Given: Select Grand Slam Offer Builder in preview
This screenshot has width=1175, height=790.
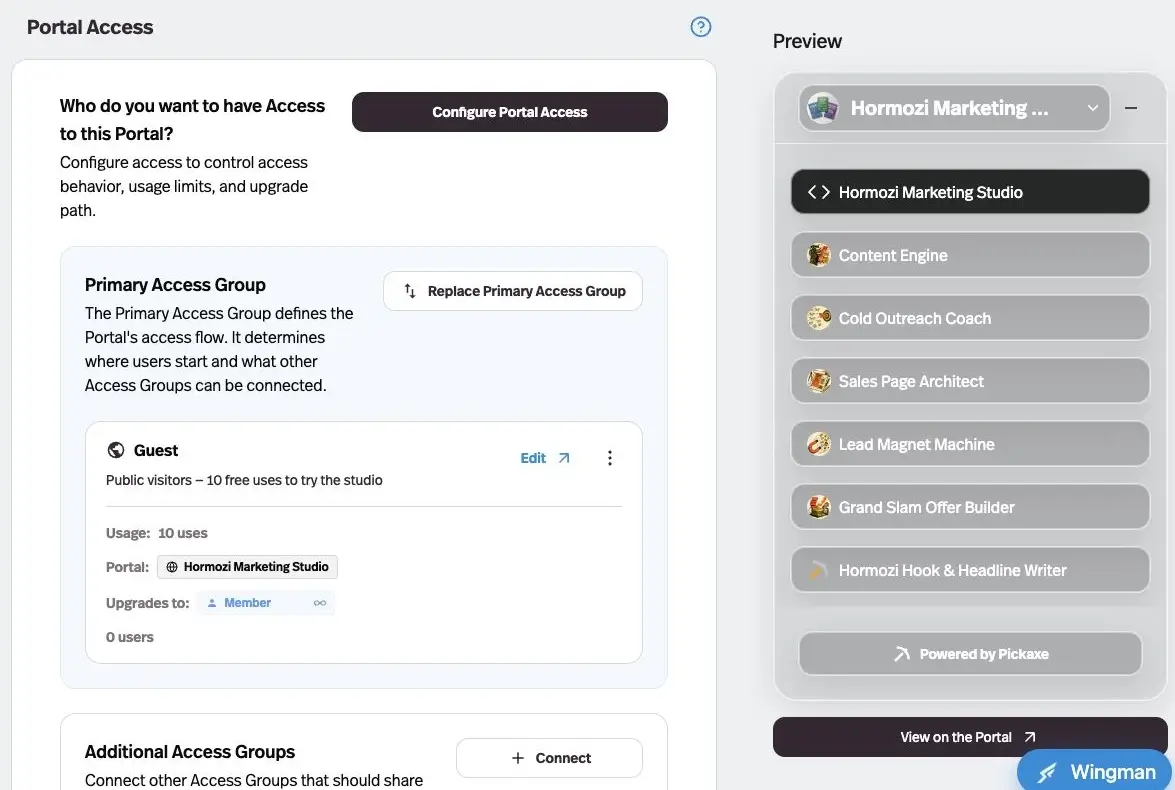Looking at the screenshot, I should pyautogui.click(x=970, y=507).
